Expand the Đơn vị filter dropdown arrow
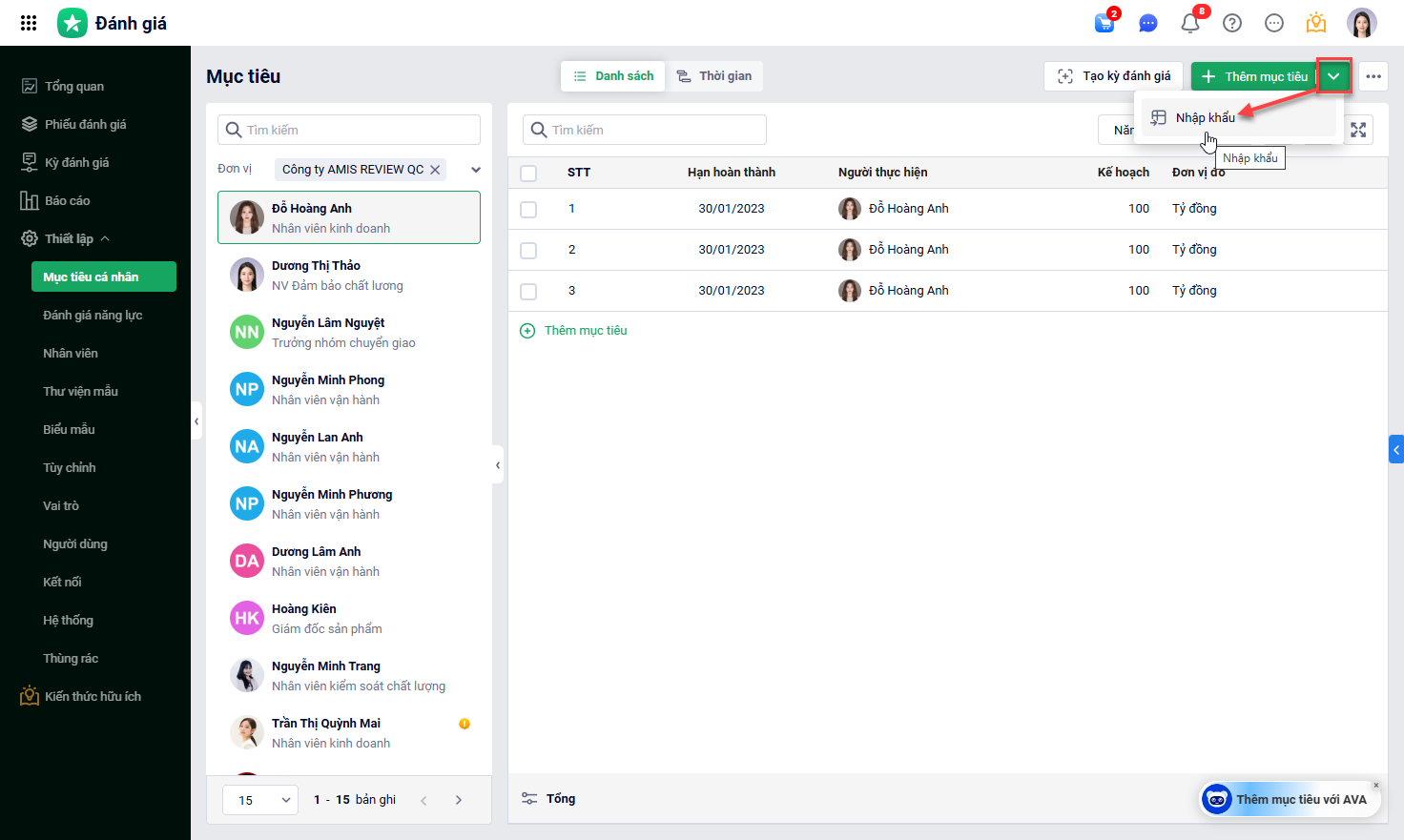Screen dimensions: 1404x840 [x=475, y=170]
